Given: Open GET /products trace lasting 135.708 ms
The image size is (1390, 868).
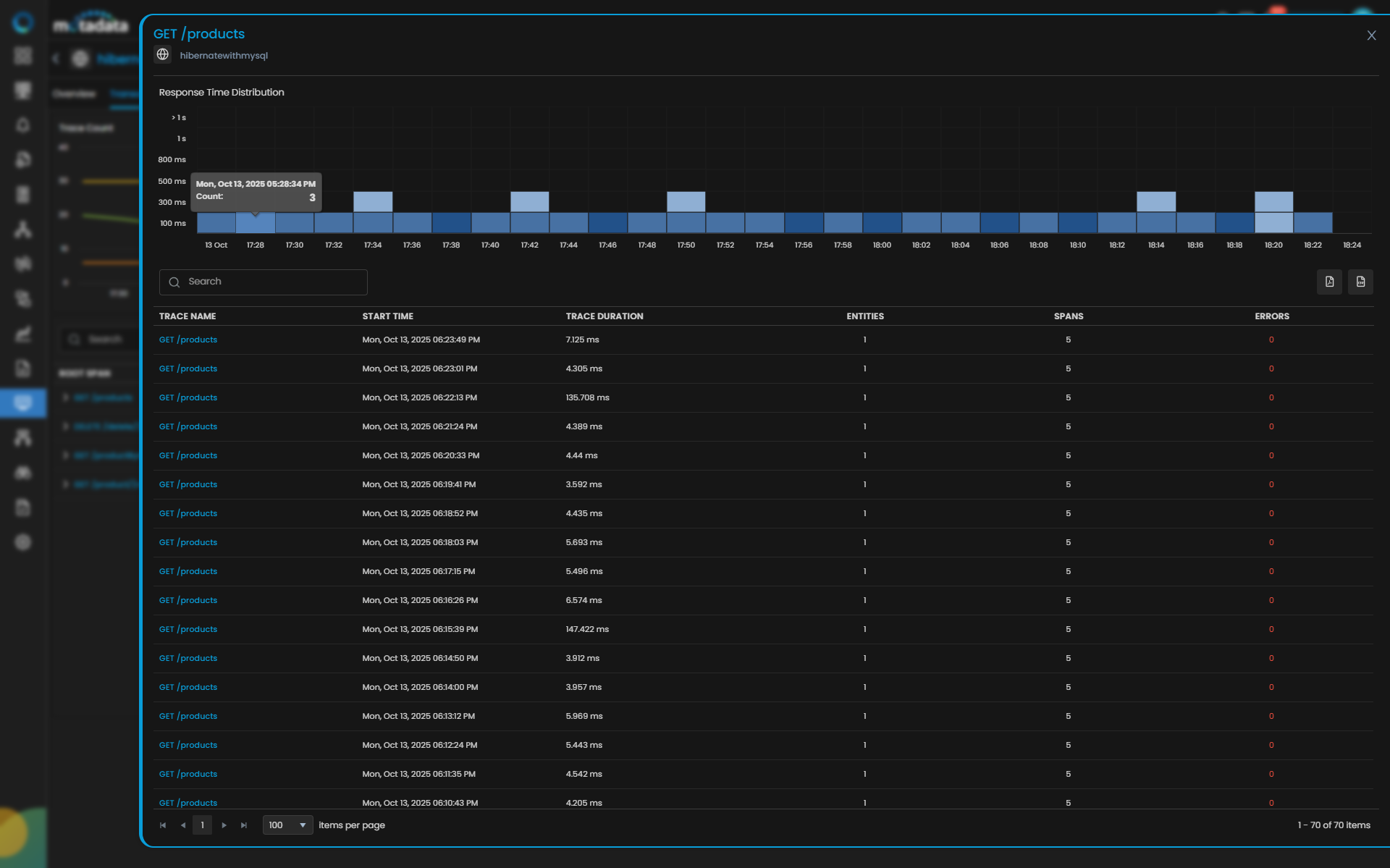Looking at the screenshot, I should 188,397.
